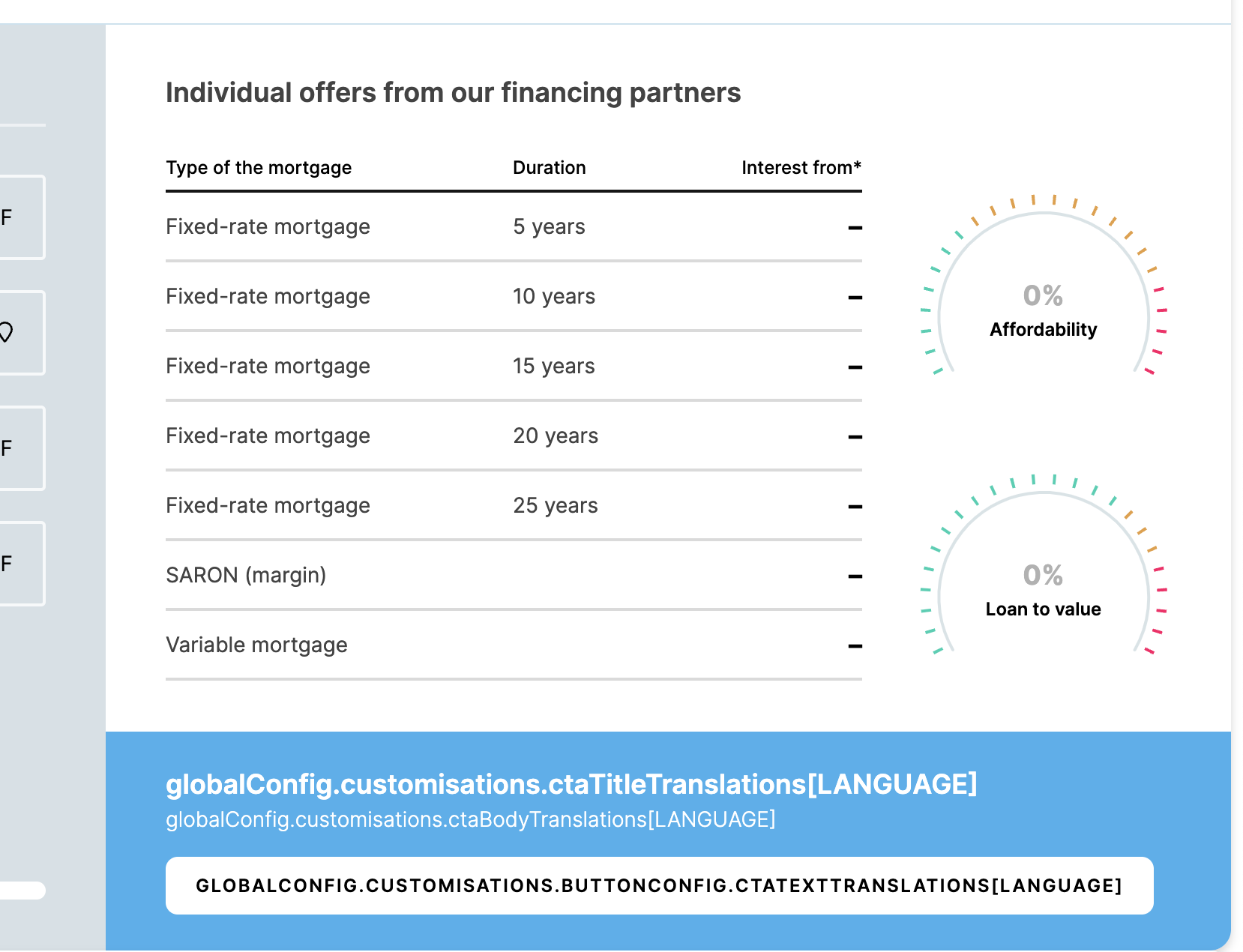This screenshot has width=1243, height=952.
Task: Select the SARON (margin) mortgage row
Action: (514, 576)
